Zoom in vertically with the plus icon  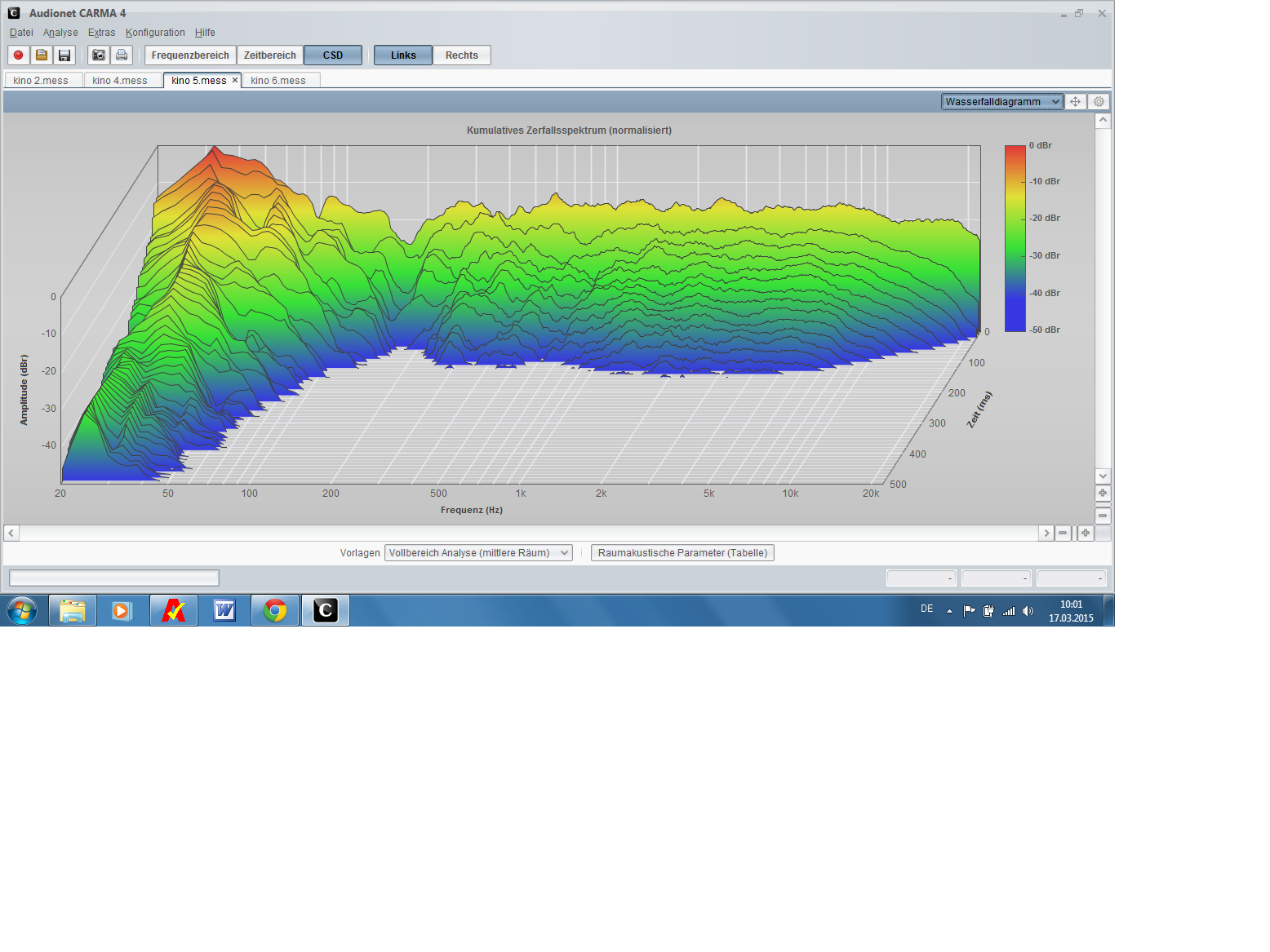[x=1103, y=494]
